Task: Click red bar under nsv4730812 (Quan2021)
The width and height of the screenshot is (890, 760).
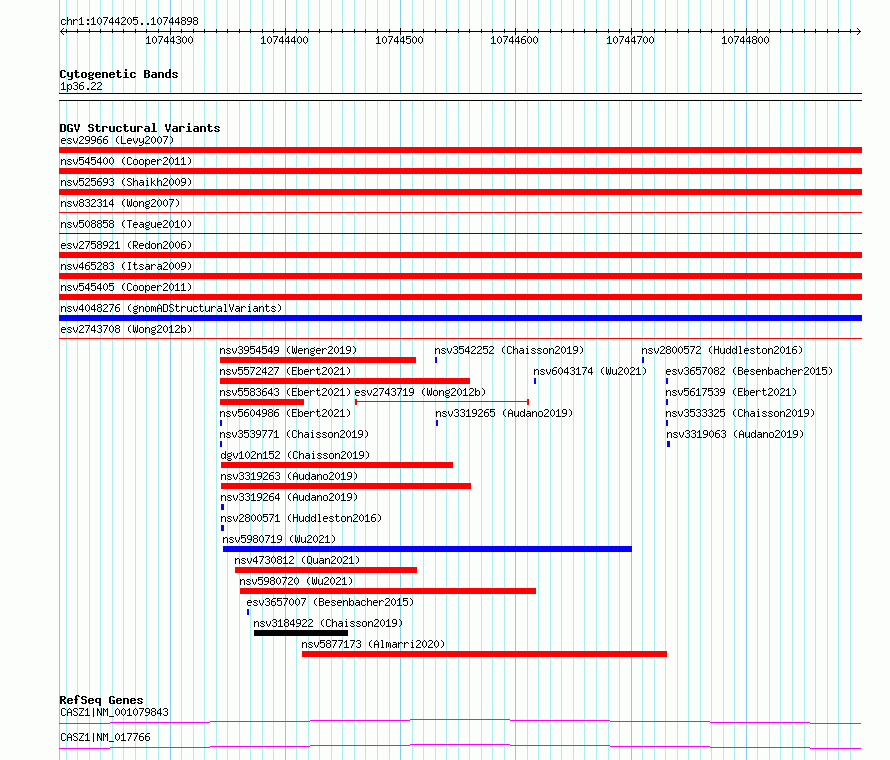Action: point(326,570)
